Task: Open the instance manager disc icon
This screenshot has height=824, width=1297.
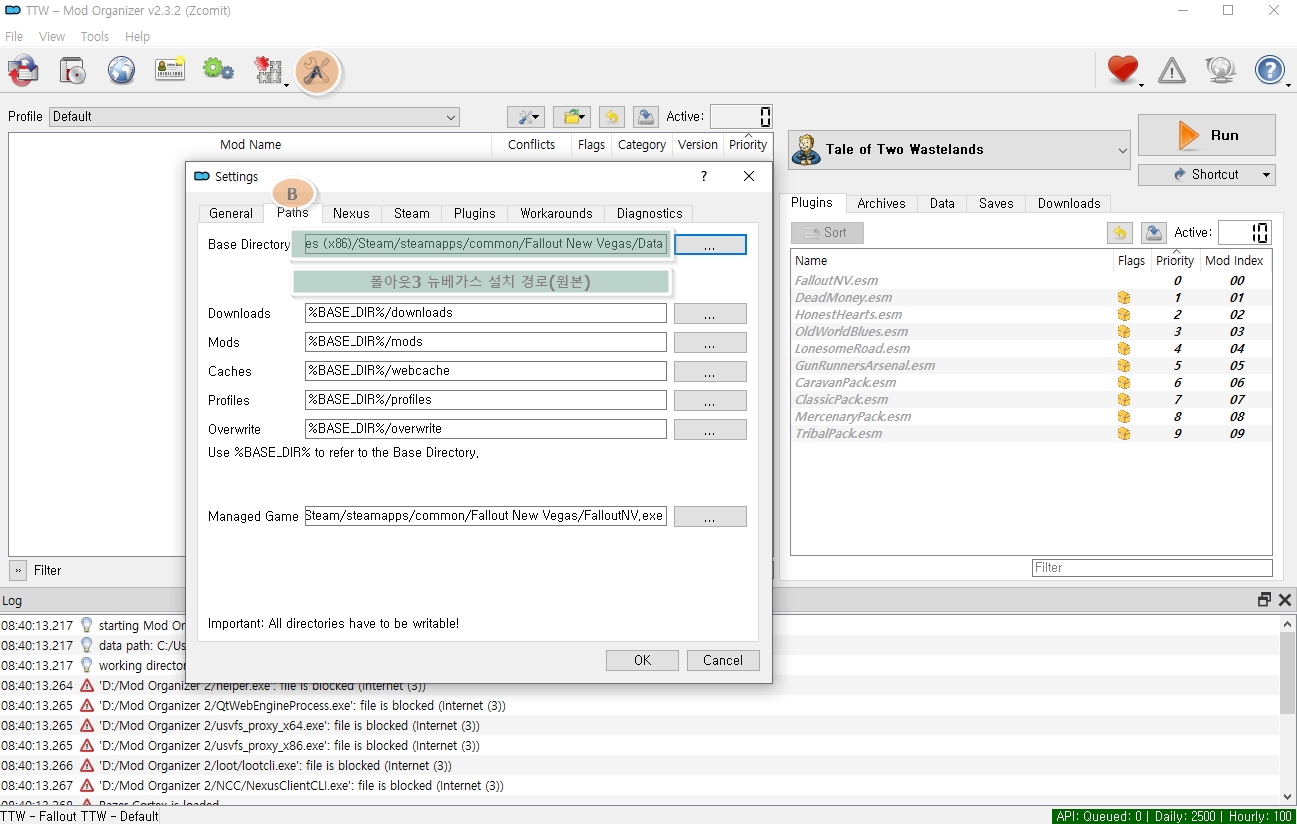Action: click(72, 70)
